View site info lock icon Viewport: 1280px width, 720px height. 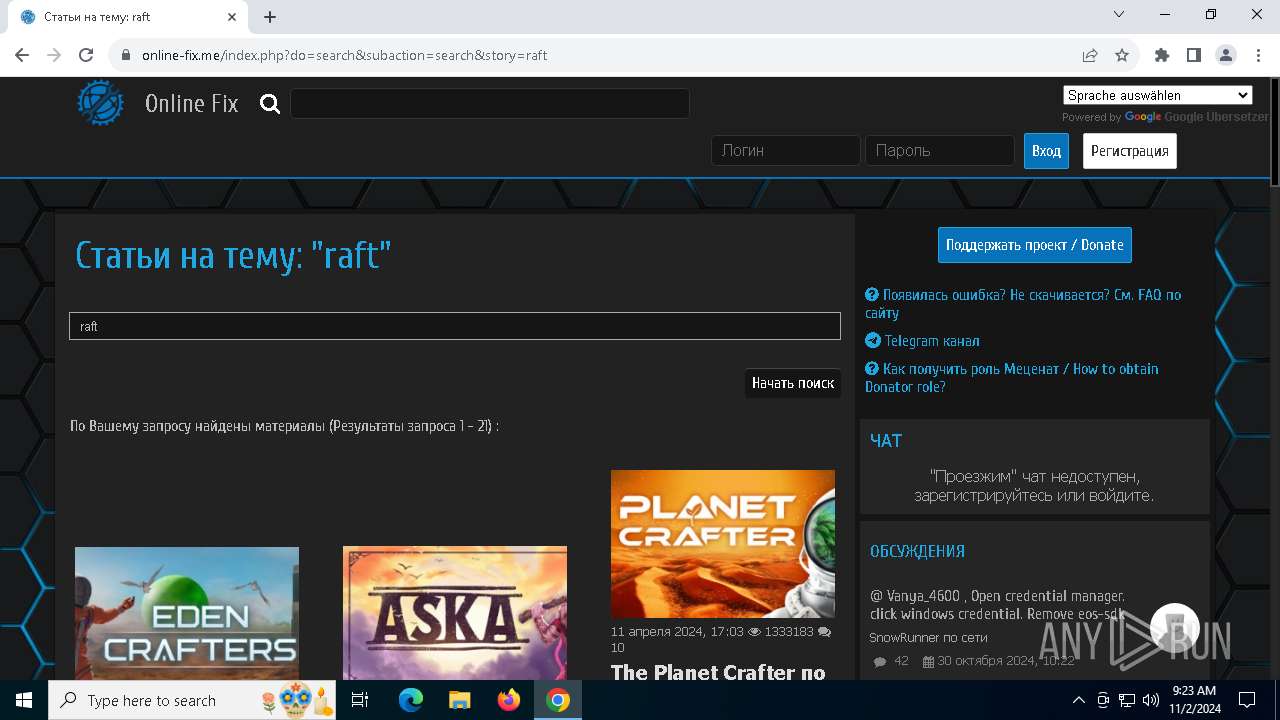coord(126,55)
